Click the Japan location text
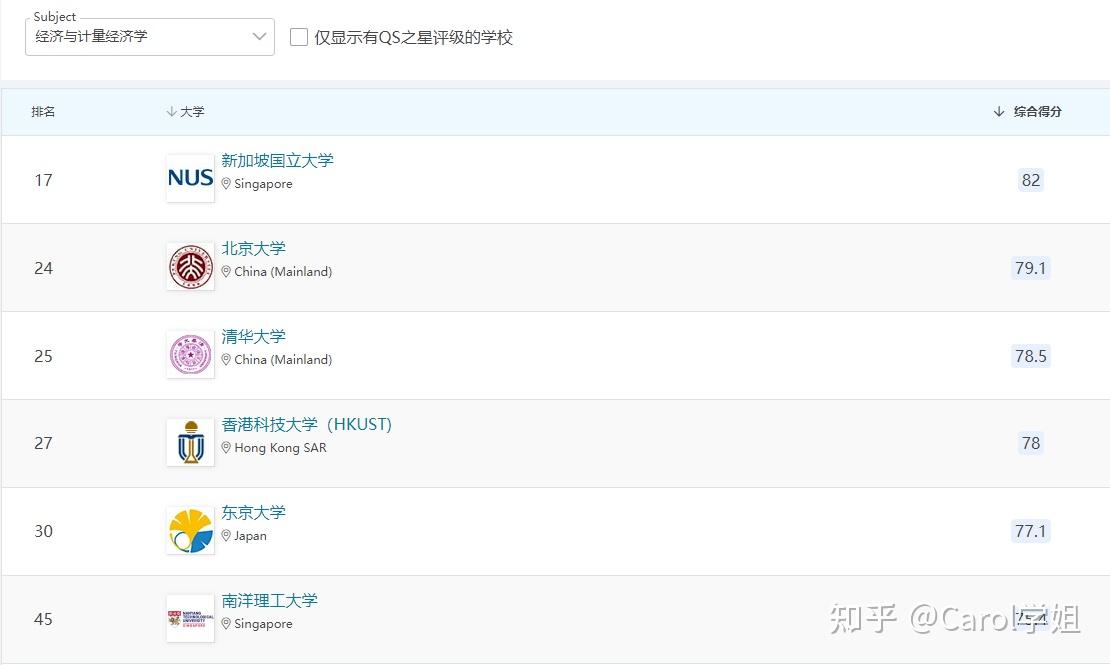 pos(251,535)
